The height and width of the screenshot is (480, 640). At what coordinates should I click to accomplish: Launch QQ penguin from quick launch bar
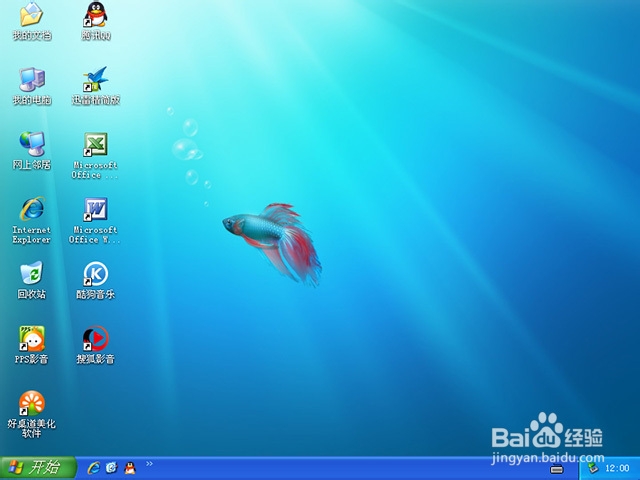tap(130, 468)
